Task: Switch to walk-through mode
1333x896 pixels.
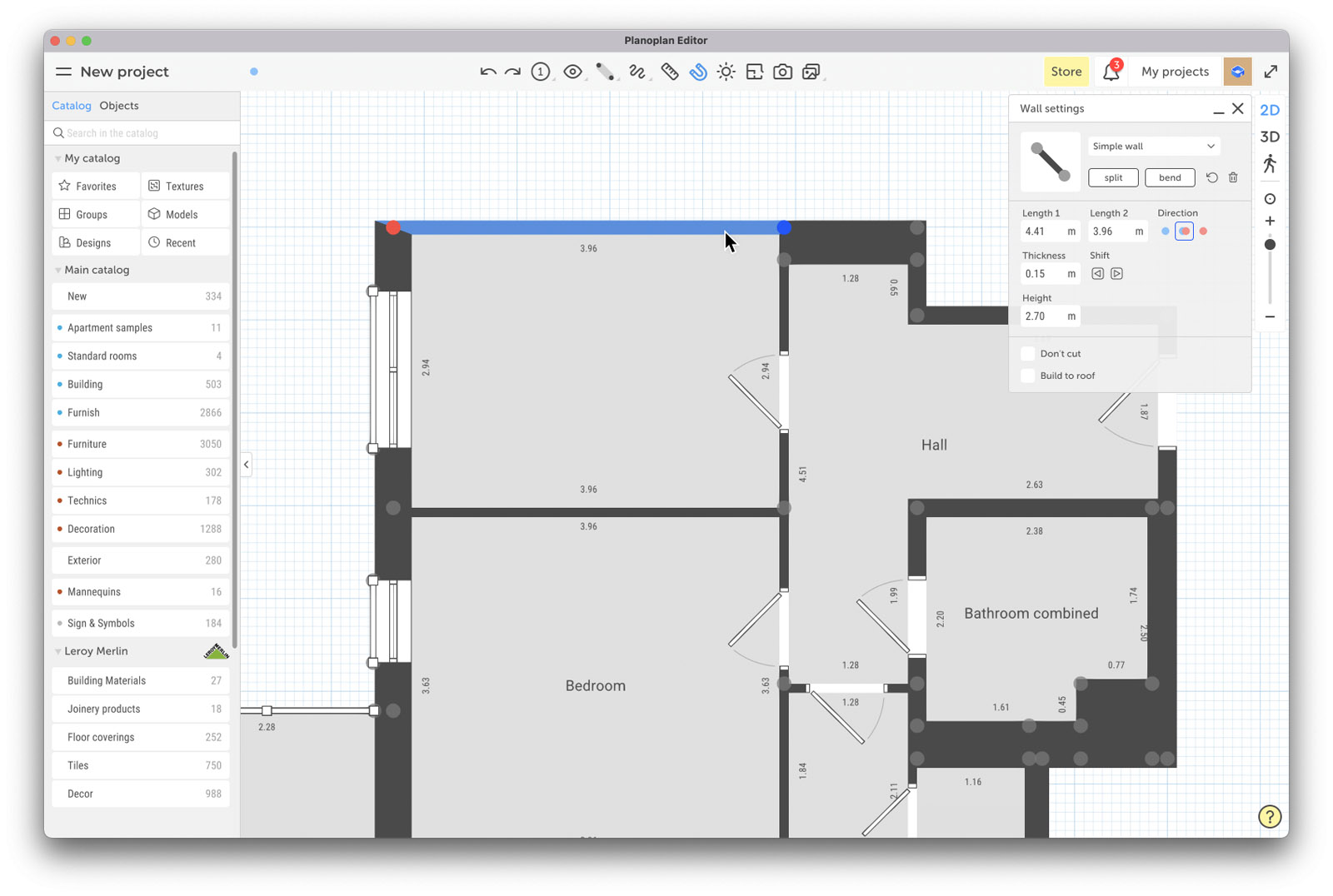Action: 1270,164
